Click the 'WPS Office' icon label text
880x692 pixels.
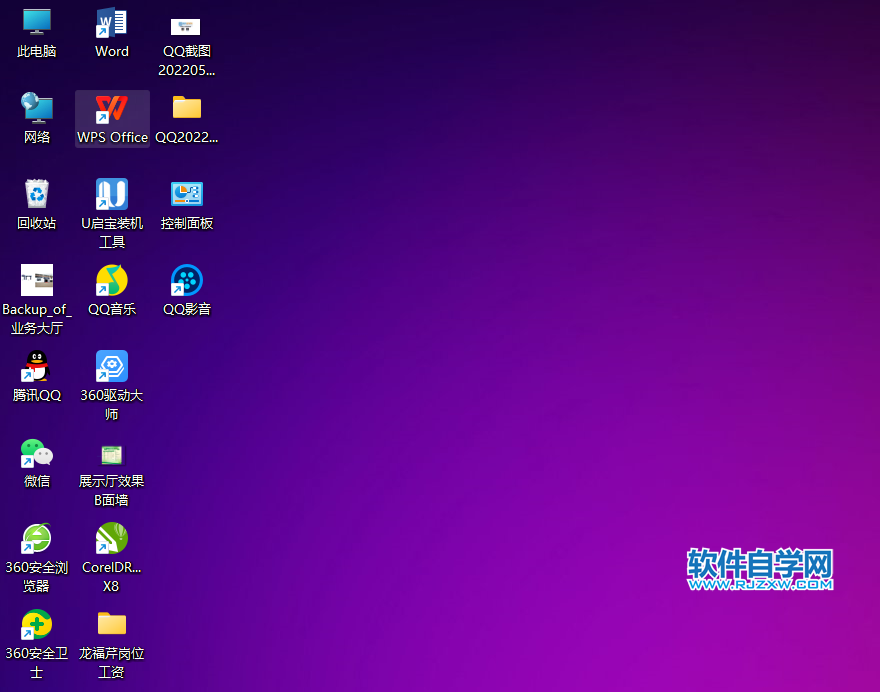coord(112,137)
